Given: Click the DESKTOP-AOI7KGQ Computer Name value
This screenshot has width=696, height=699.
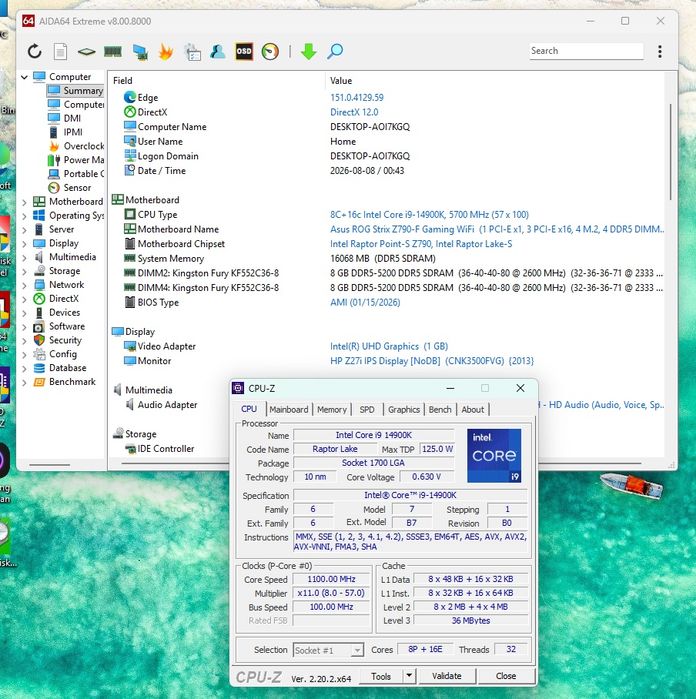Looking at the screenshot, I should click(370, 127).
